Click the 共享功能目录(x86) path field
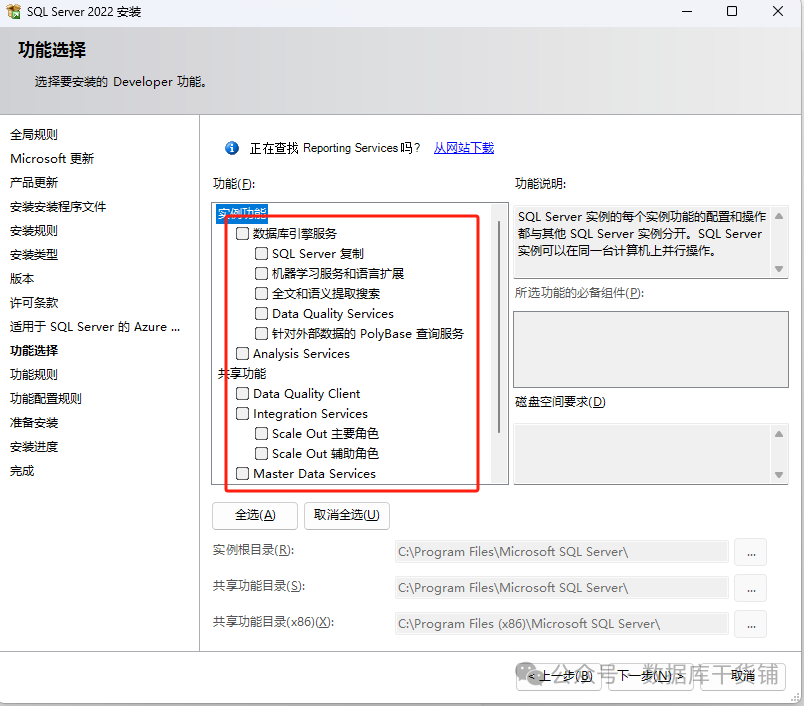Screen dimensions: 804x706 [x=562, y=624]
